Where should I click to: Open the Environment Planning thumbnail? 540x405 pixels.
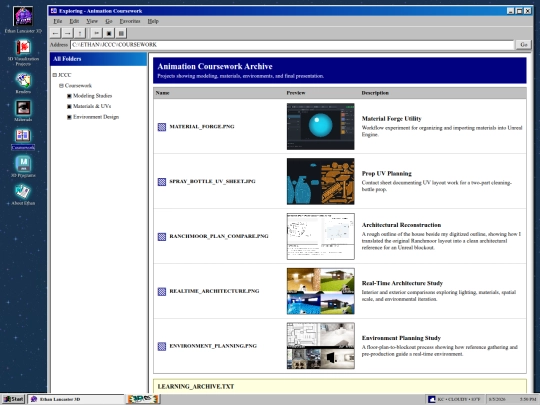(321, 346)
